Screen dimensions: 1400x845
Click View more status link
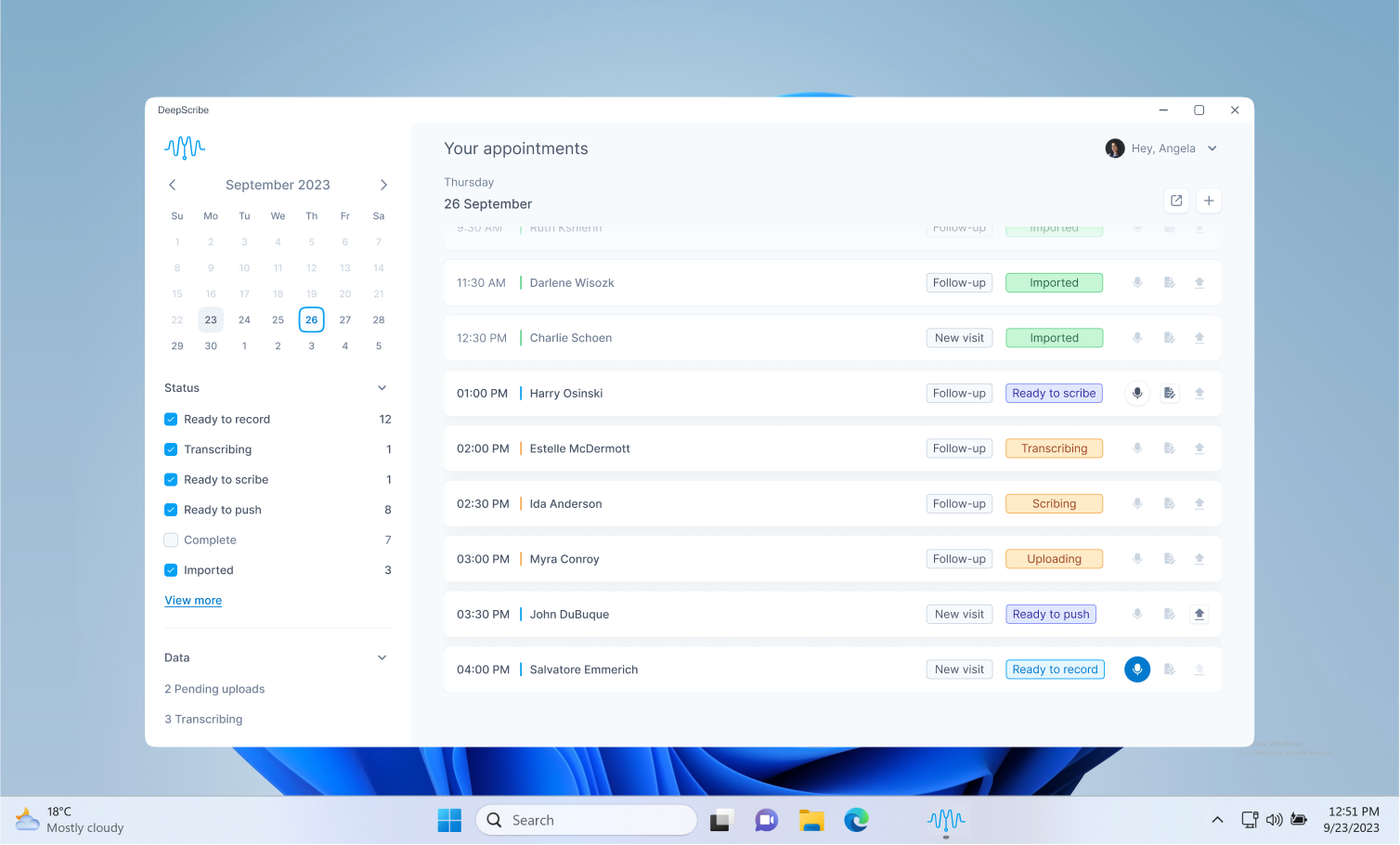coord(193,601)
